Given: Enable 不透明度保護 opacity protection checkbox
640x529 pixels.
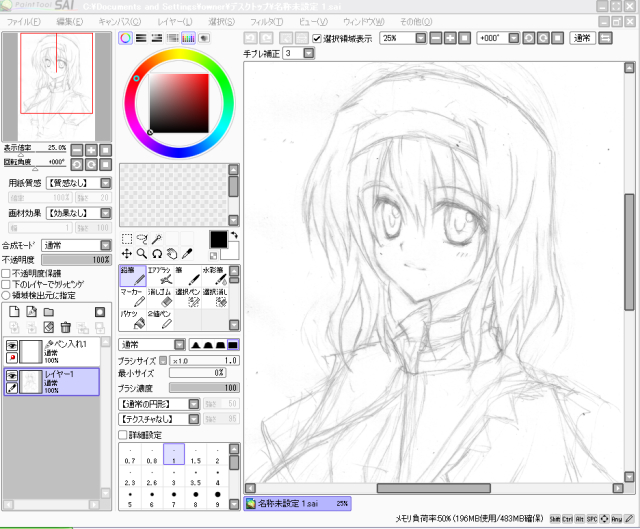Looking at the screenshot, I should (x=6, y=272).
